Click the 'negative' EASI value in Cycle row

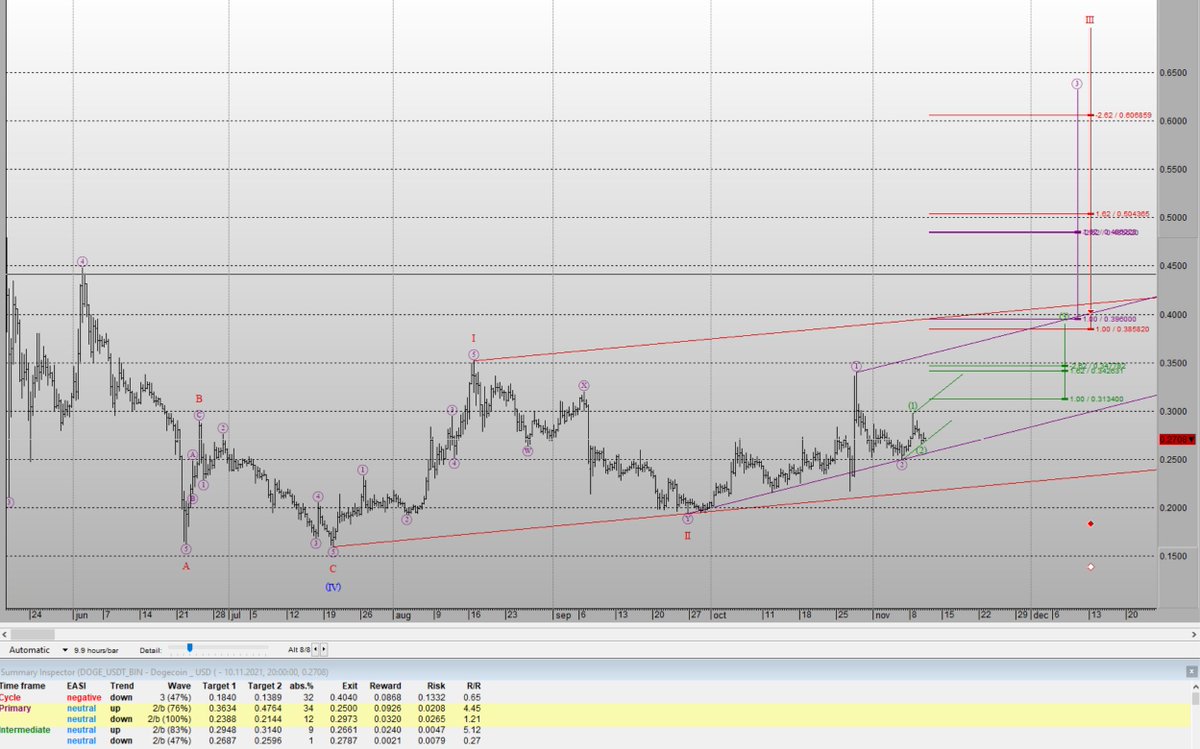[x=82, y=697]
